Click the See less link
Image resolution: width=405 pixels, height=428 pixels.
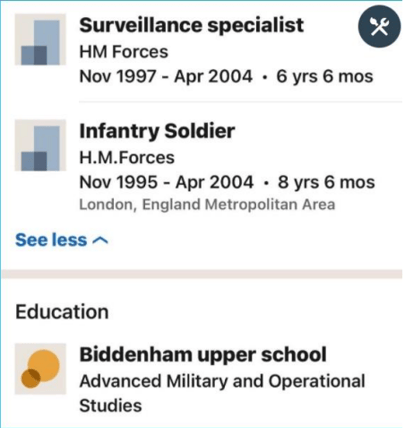pyautogui.click(x=62, y=240)
